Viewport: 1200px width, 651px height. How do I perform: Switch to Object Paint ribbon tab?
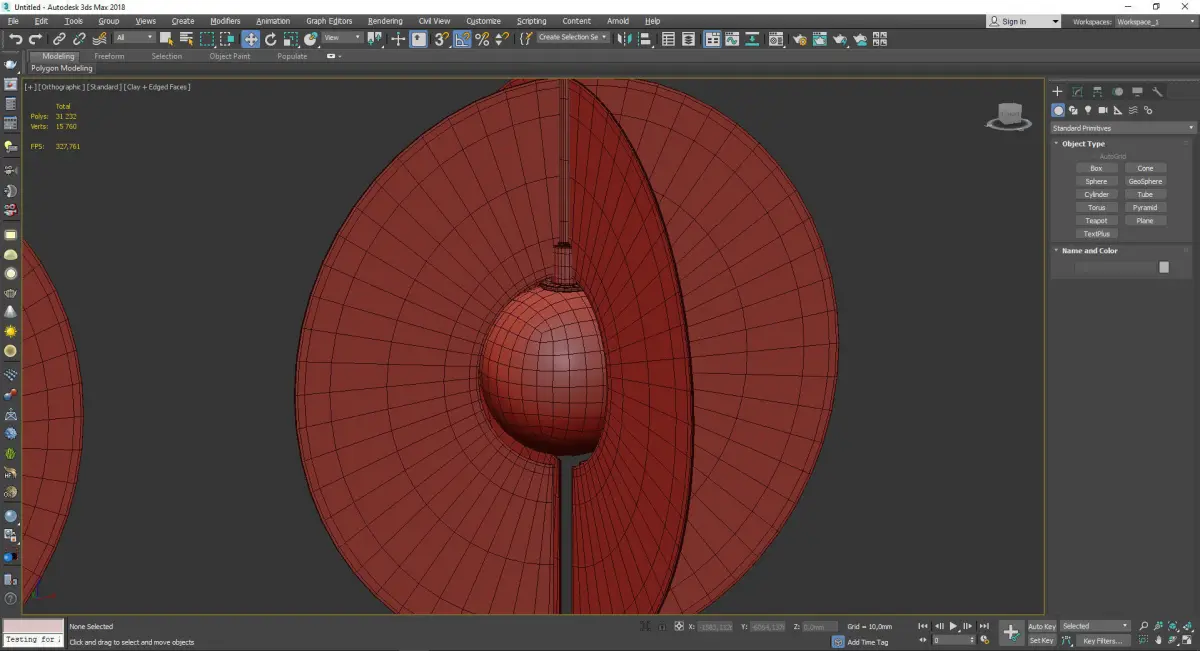pos(229,56)
